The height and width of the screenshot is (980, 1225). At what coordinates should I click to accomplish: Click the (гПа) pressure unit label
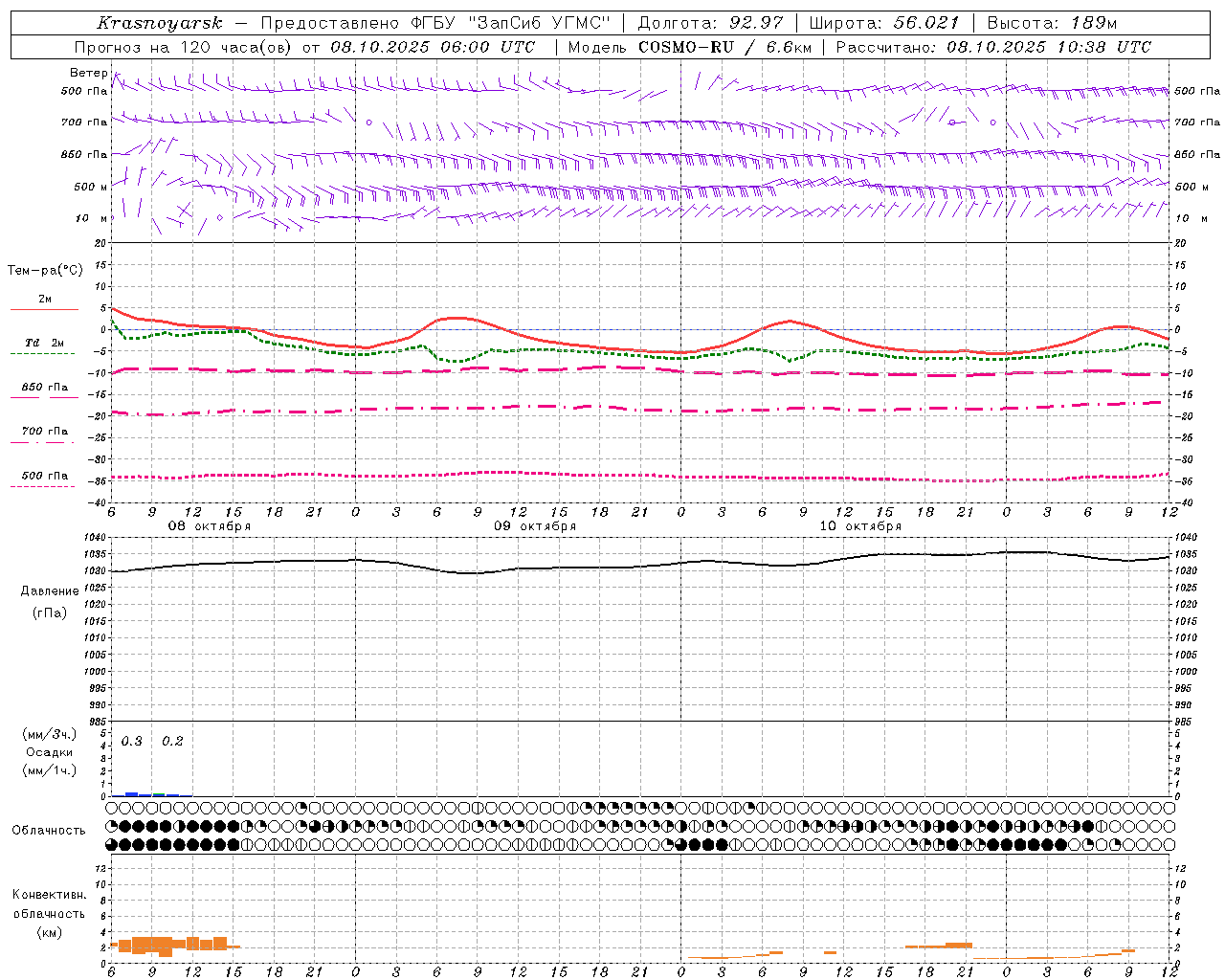tap(50, 612)
